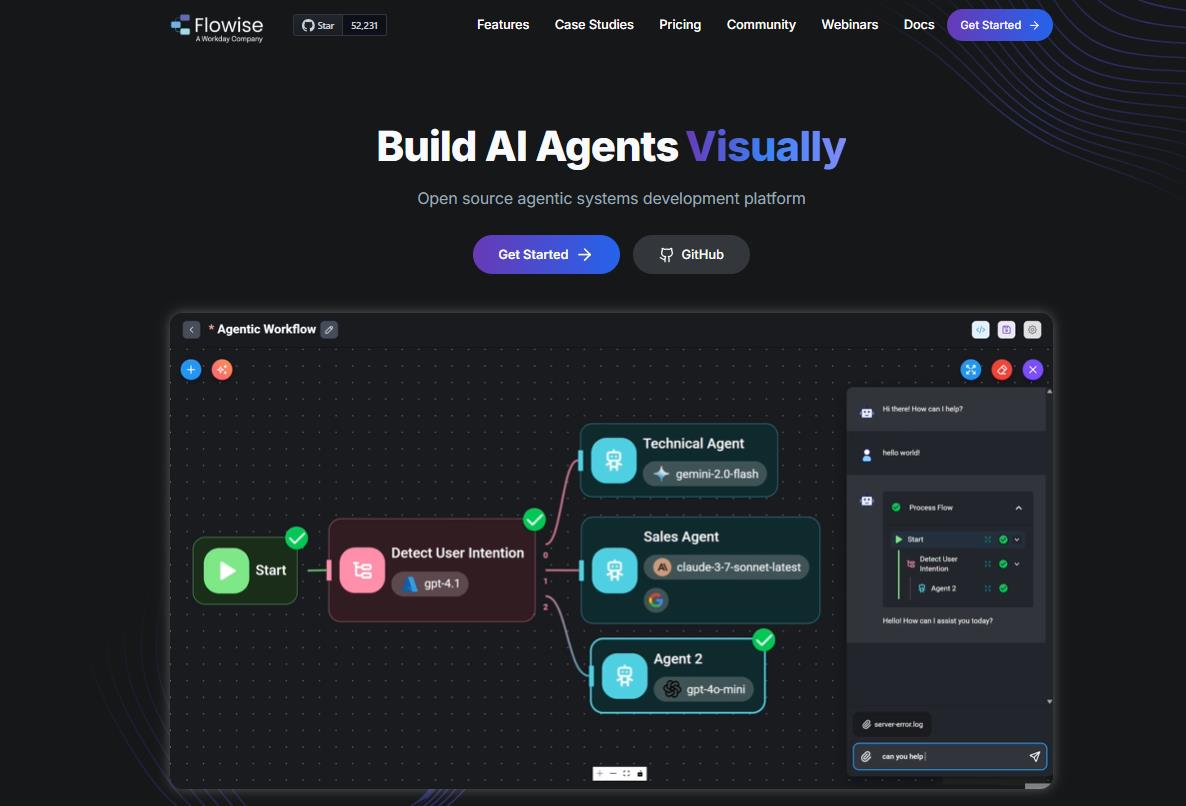The image size is (1186, 806).
Task: Go back using the chevron beside Agentic Workflow
Action: (x=191, y=330)
